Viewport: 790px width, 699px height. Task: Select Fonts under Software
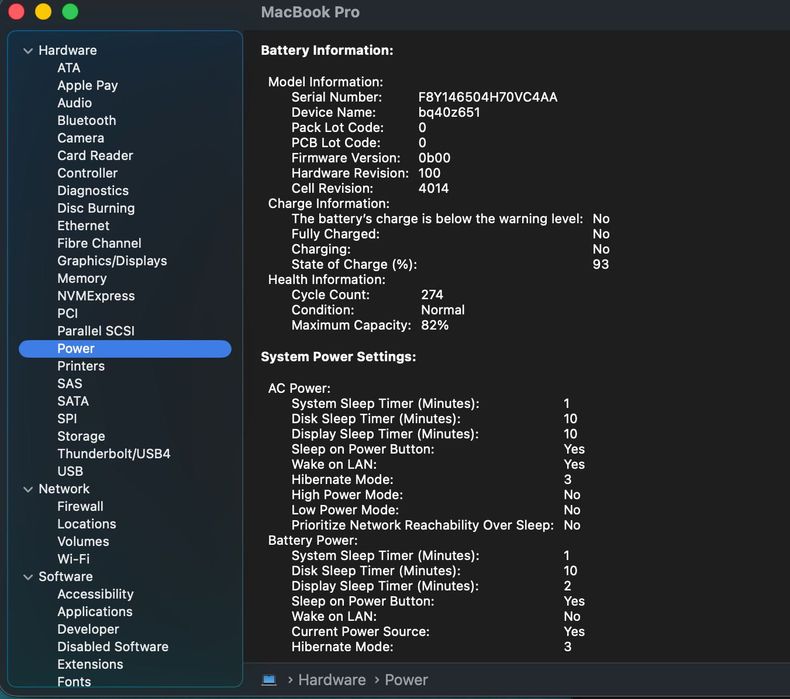[x=74, y=682]
